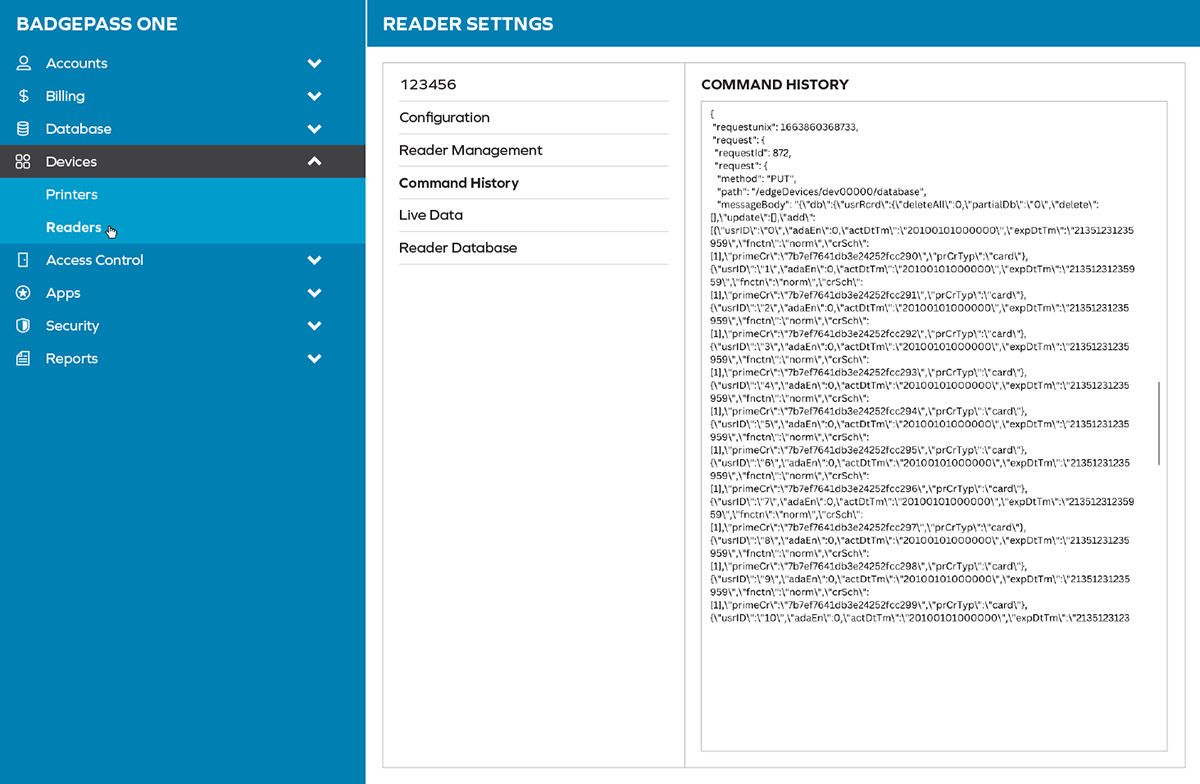Viewport: 1200px width, 784px height.
Task: Click the command history scrollbar thumb
Action: pos(1159,422)
